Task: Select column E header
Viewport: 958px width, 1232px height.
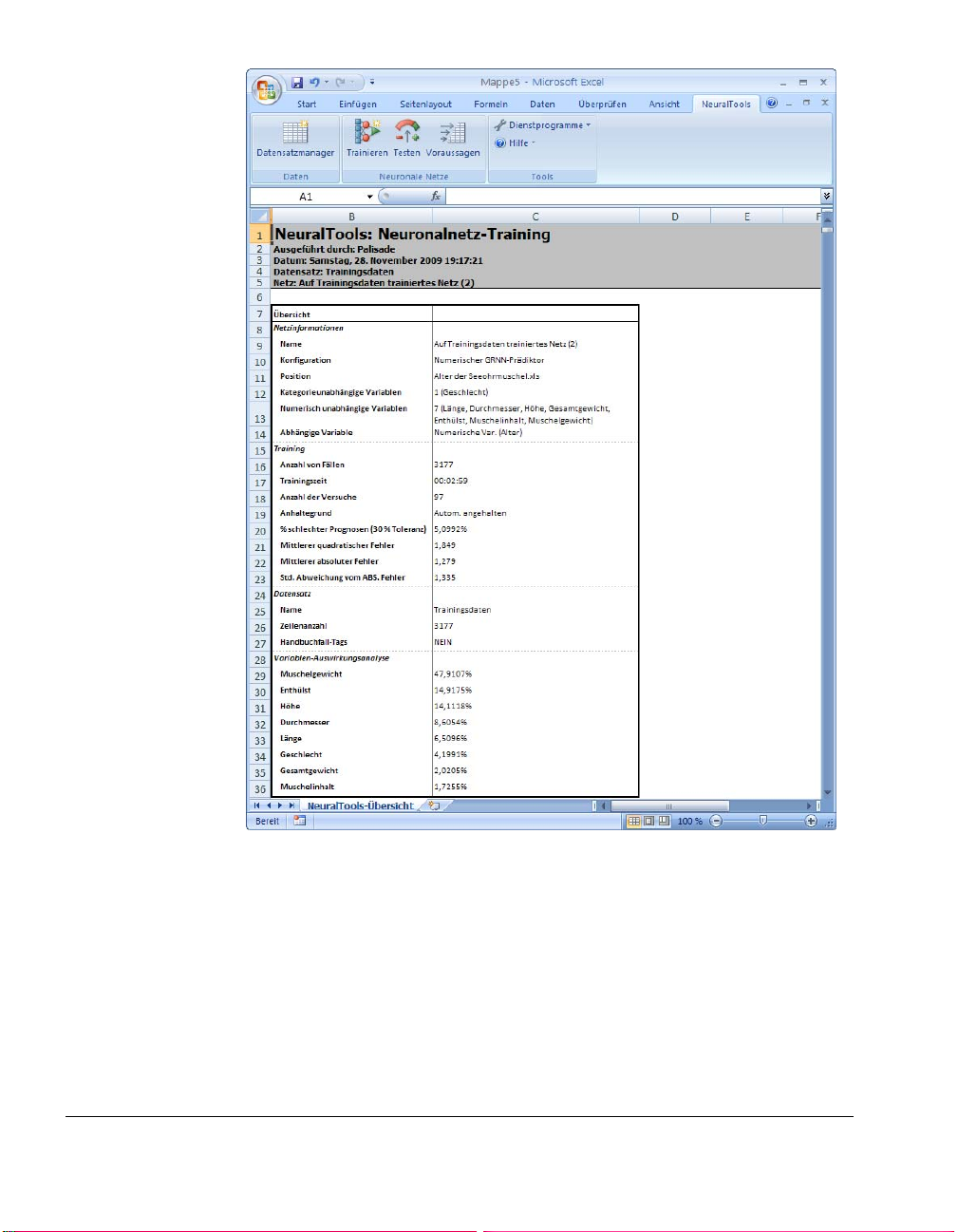Action: pyautogui.click(x=747, y=217)
